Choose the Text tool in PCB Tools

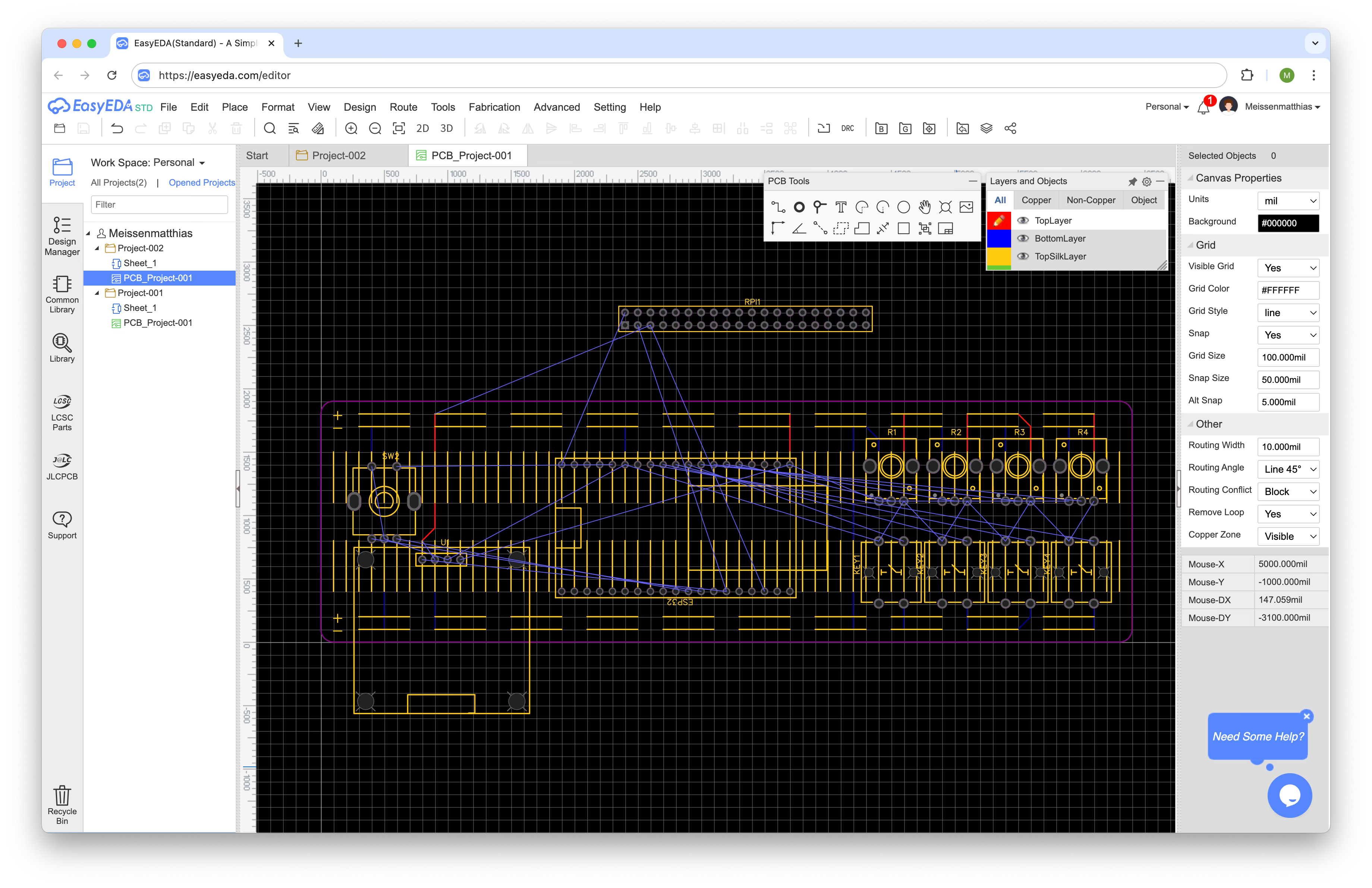click(x=840, y=207)
